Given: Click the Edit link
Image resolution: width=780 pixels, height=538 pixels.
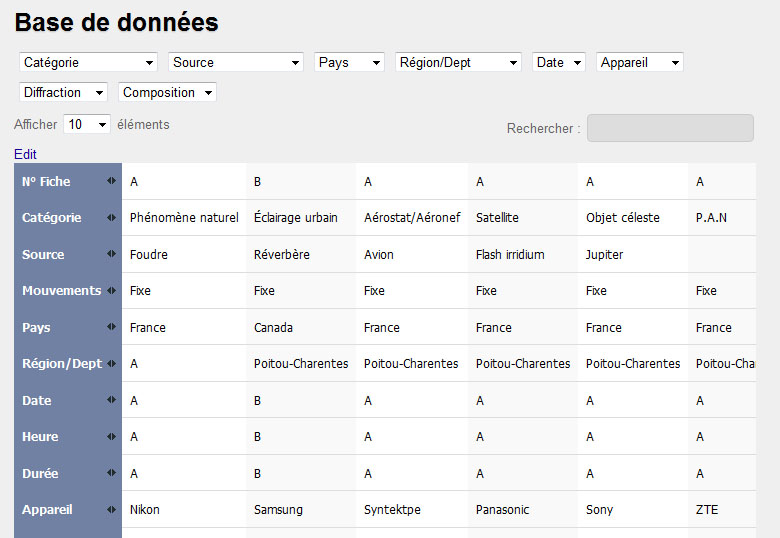Looking at the screenshot, I should tap(25, 154).
